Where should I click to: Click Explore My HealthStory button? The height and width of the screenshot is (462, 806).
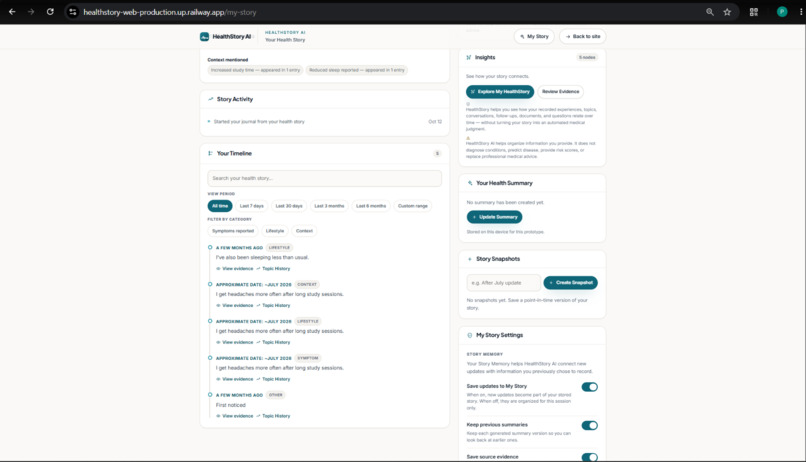[x=500, y=91]
